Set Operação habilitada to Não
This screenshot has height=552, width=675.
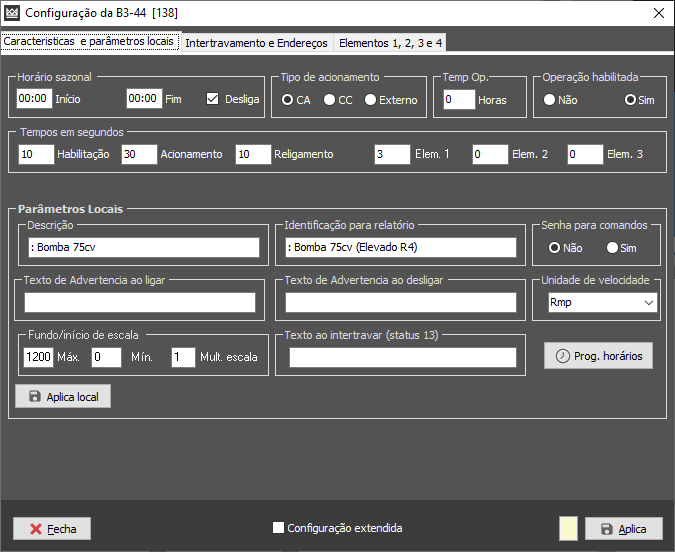[x=549, y=100]
